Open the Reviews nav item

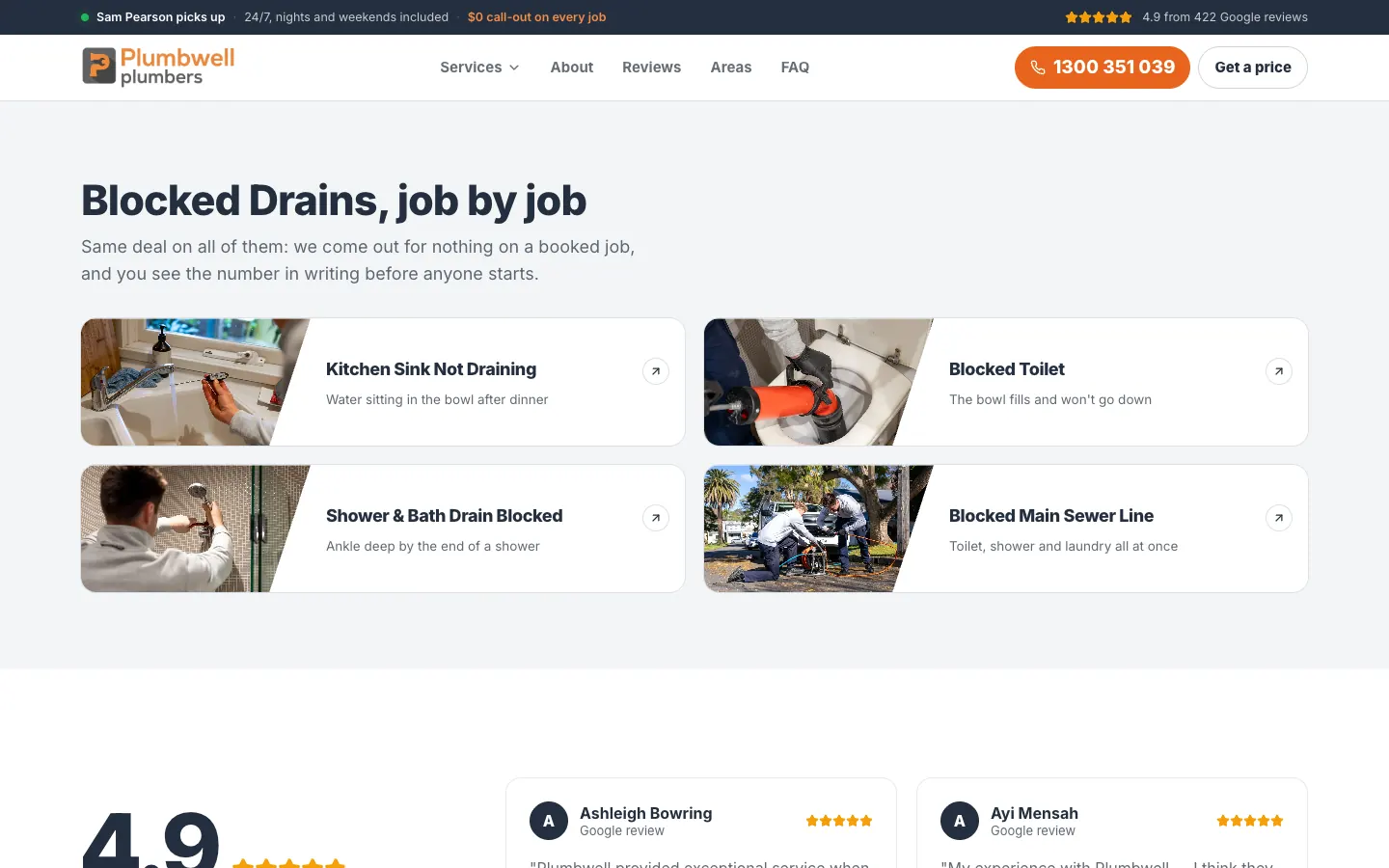click(651, 68)
